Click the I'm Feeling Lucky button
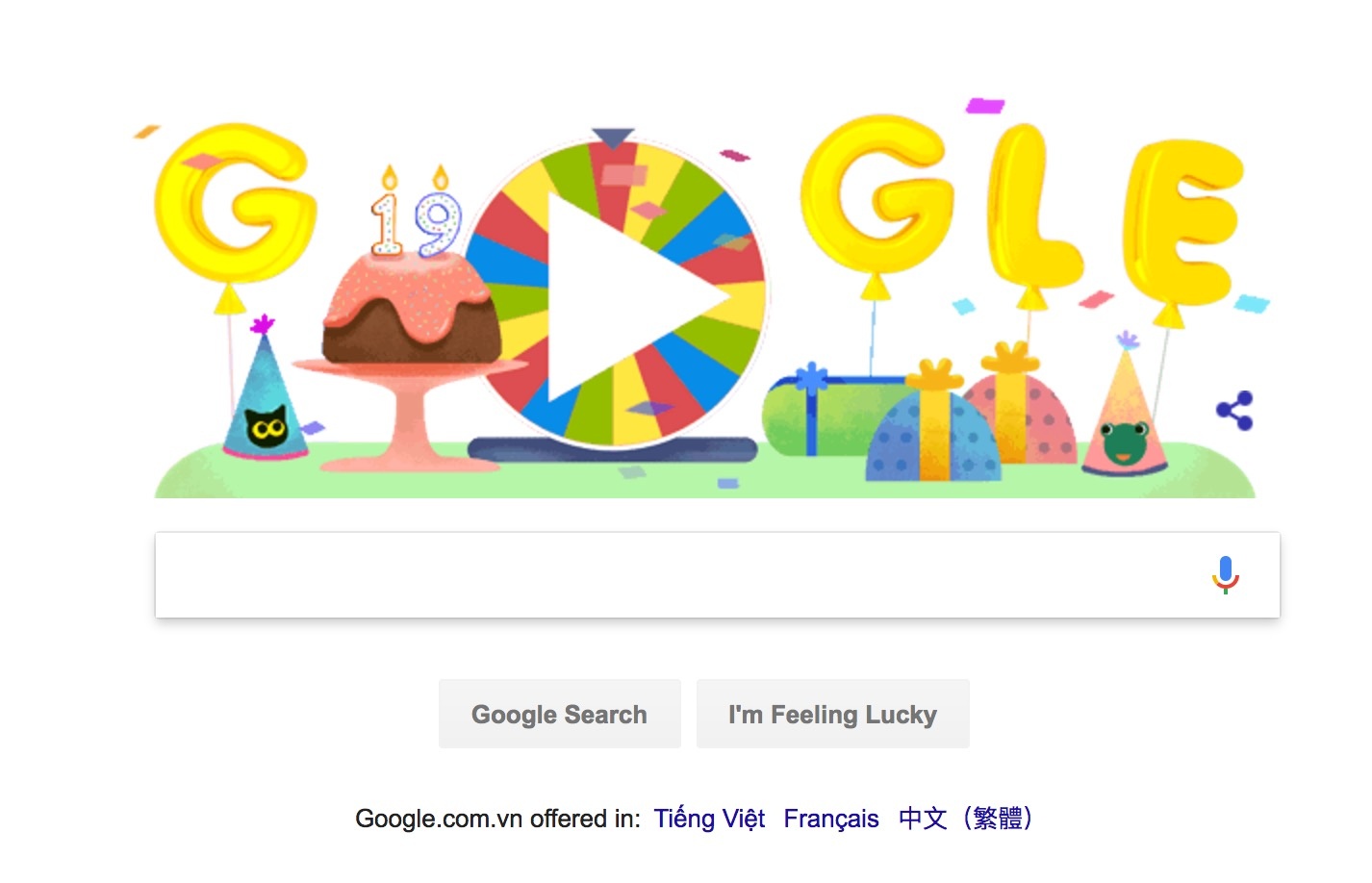 click(832, 714)
